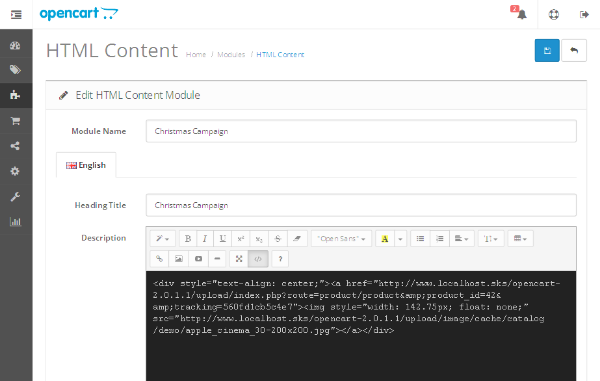Click the eraser remove font style icon
The height and width of the screenshot is (381, 600).
297,239
